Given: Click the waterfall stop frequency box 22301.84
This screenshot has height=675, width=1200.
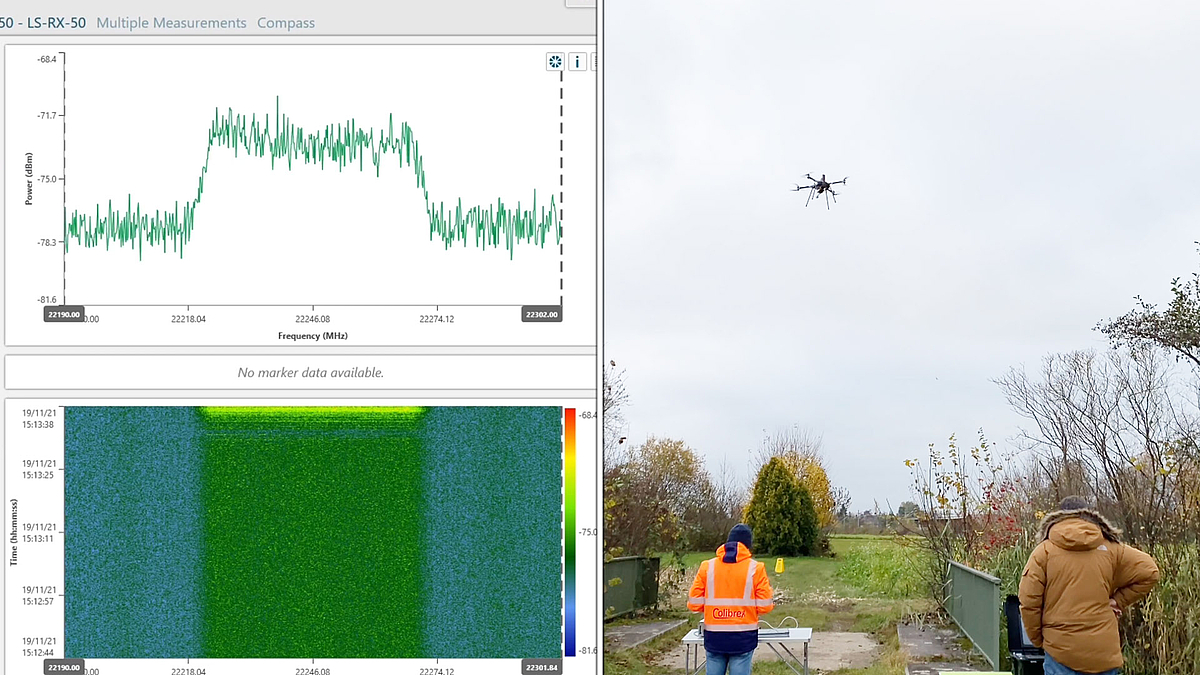Looking at the screenshot, I should point(542,666).
